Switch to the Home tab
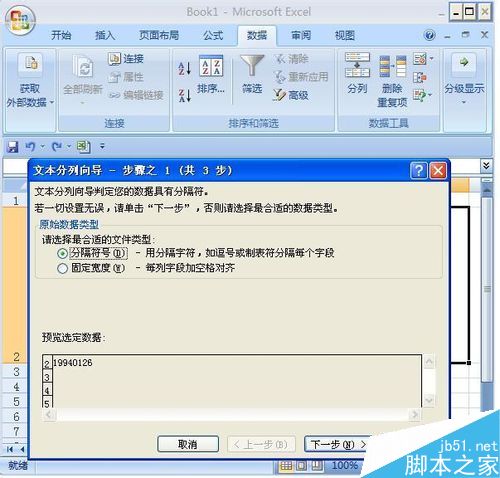The image size is (500, 478). (x=61, y=35)
